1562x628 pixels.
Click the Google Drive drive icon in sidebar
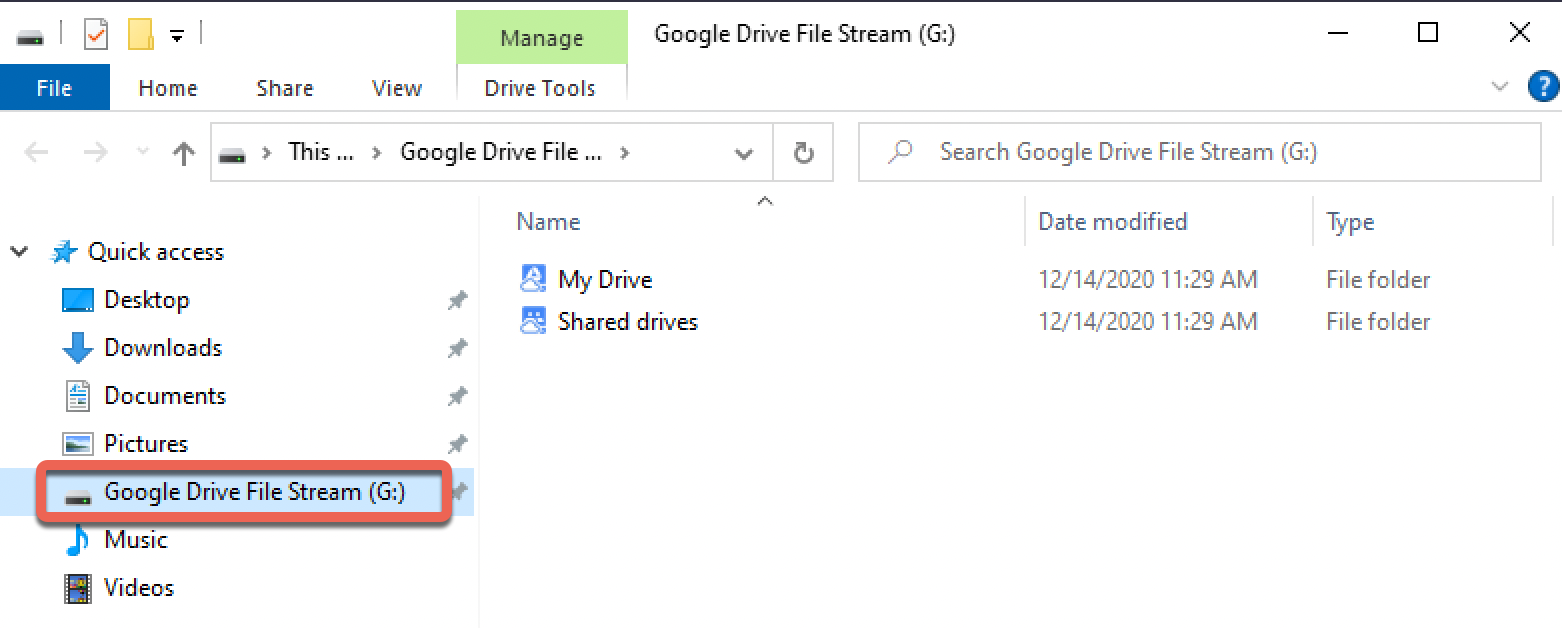click(77, 495)
